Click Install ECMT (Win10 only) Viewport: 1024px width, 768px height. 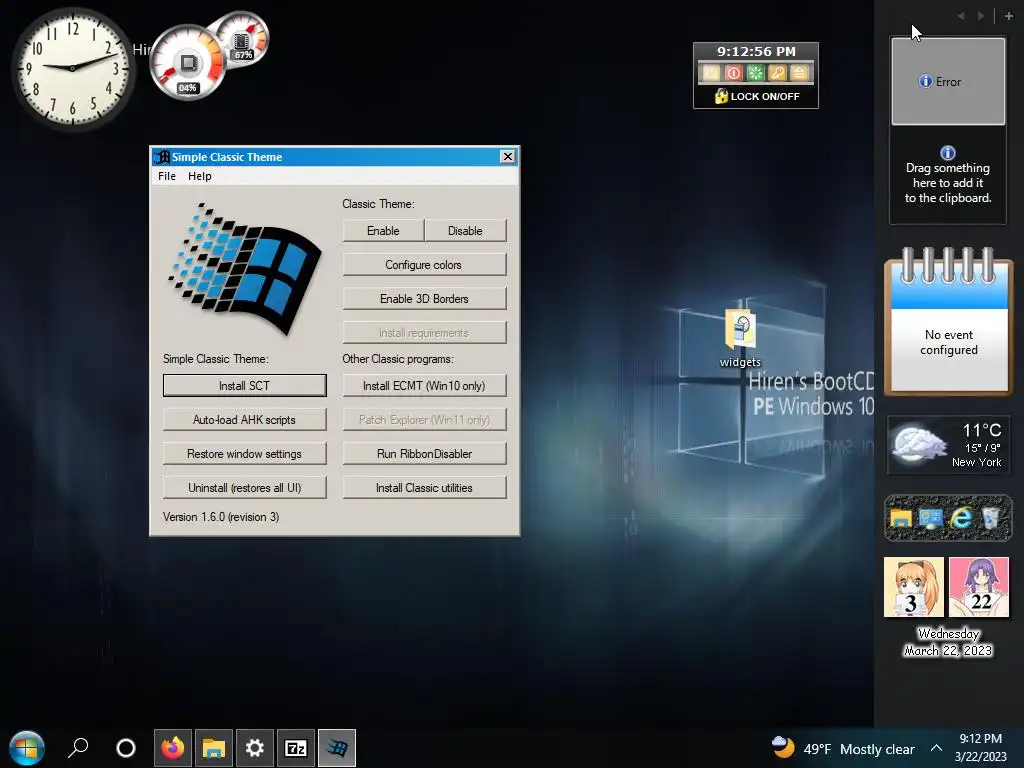(x=424, y=385)
